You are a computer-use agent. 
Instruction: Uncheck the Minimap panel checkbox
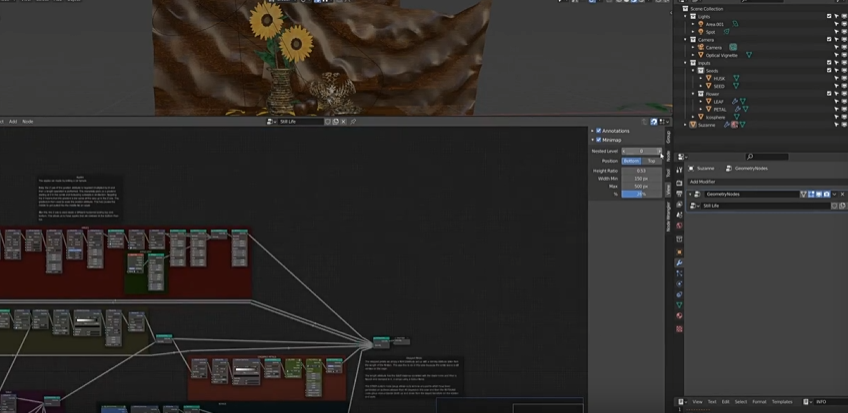[598, 140]
